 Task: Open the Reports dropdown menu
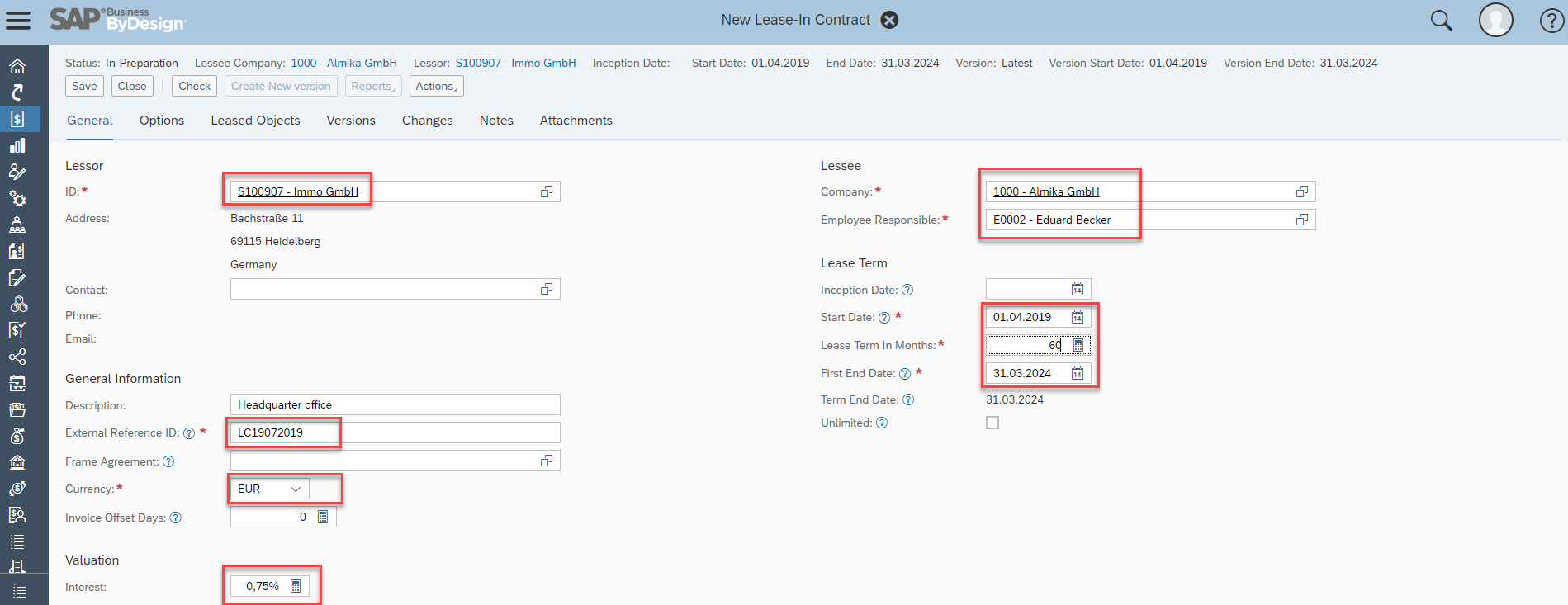pyautogui.click(x=372, y=86)
